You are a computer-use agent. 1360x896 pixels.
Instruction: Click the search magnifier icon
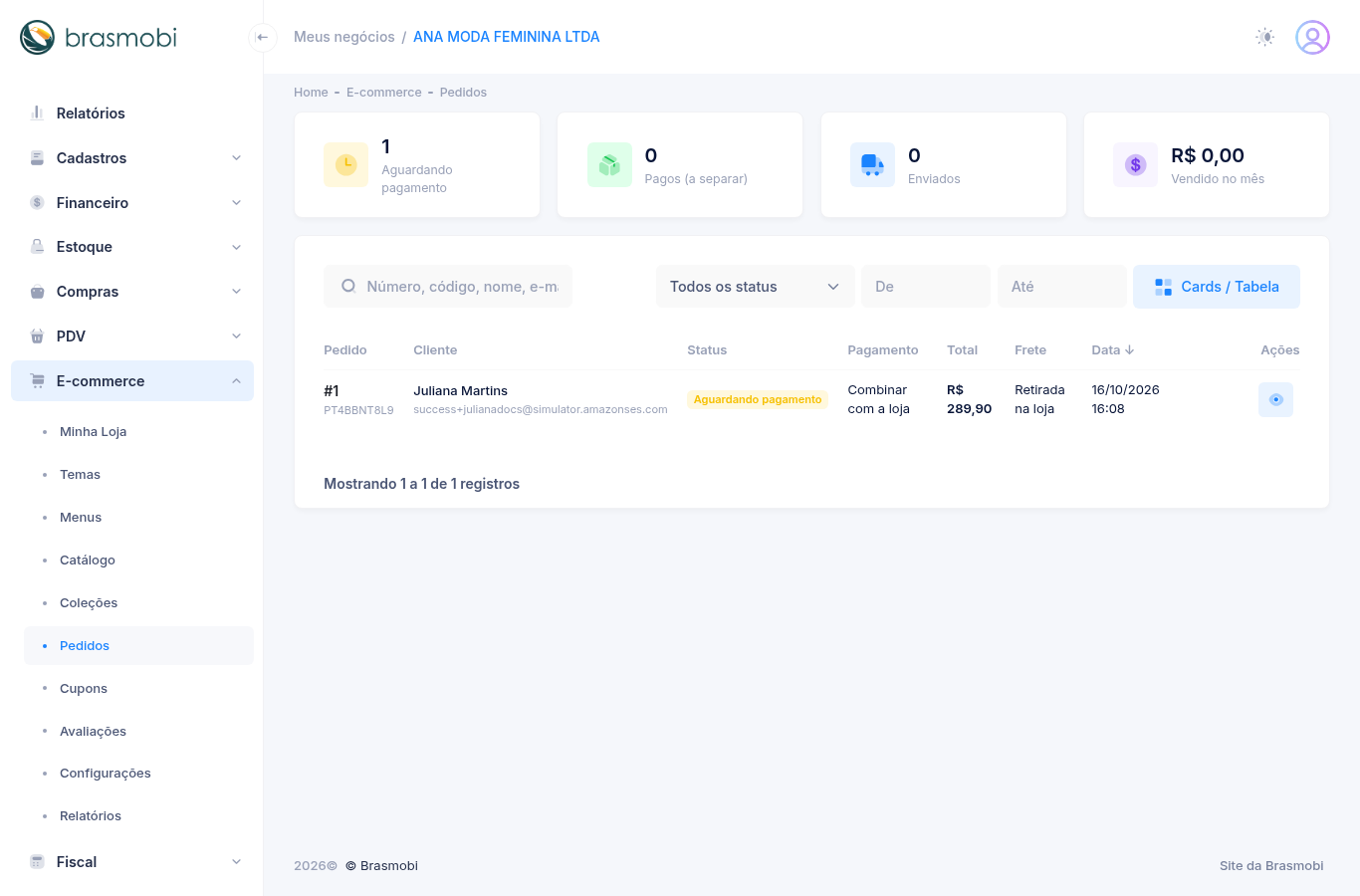pos(348,286)
